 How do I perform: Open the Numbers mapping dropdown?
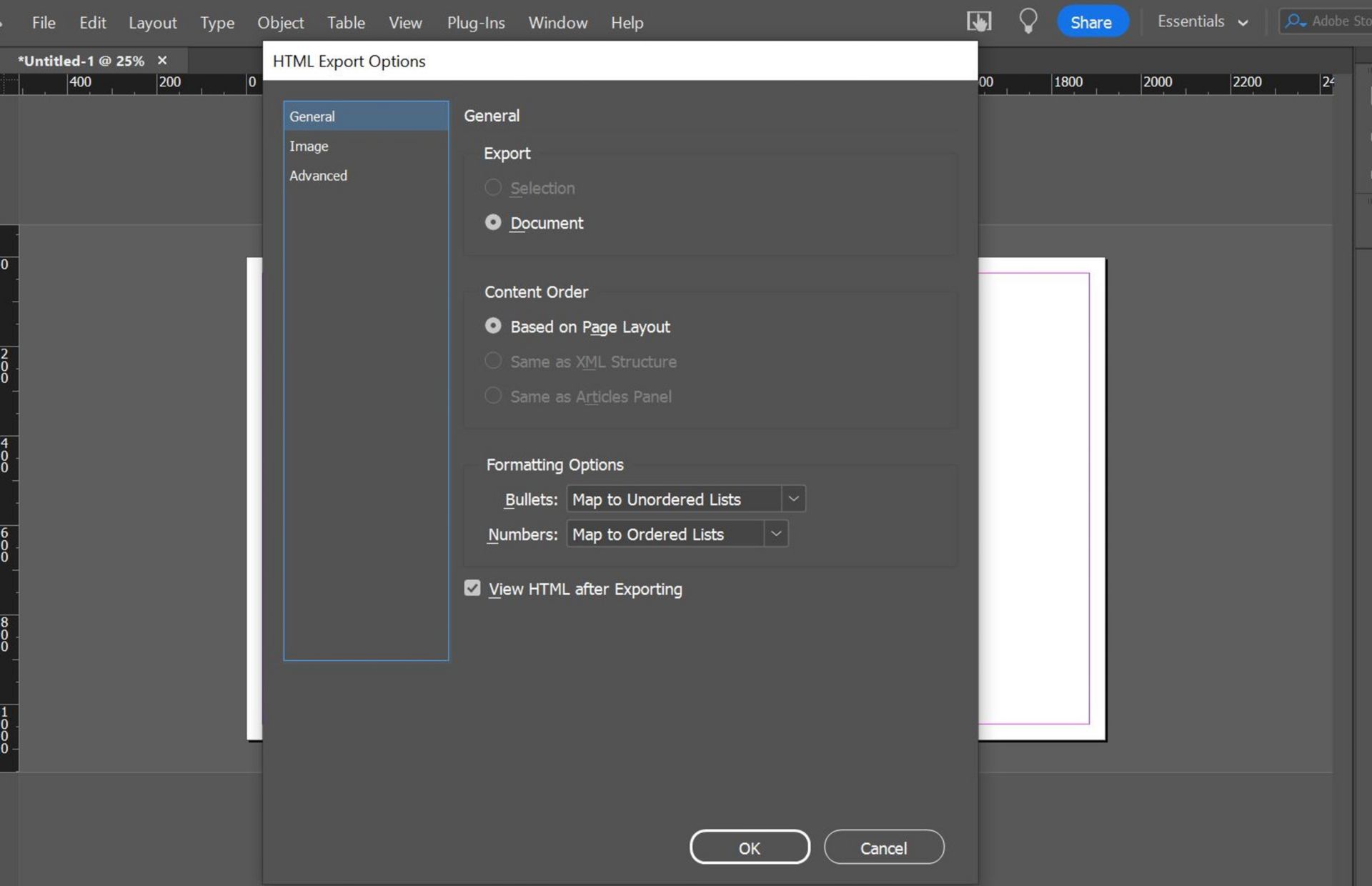[x=777, y=534]
